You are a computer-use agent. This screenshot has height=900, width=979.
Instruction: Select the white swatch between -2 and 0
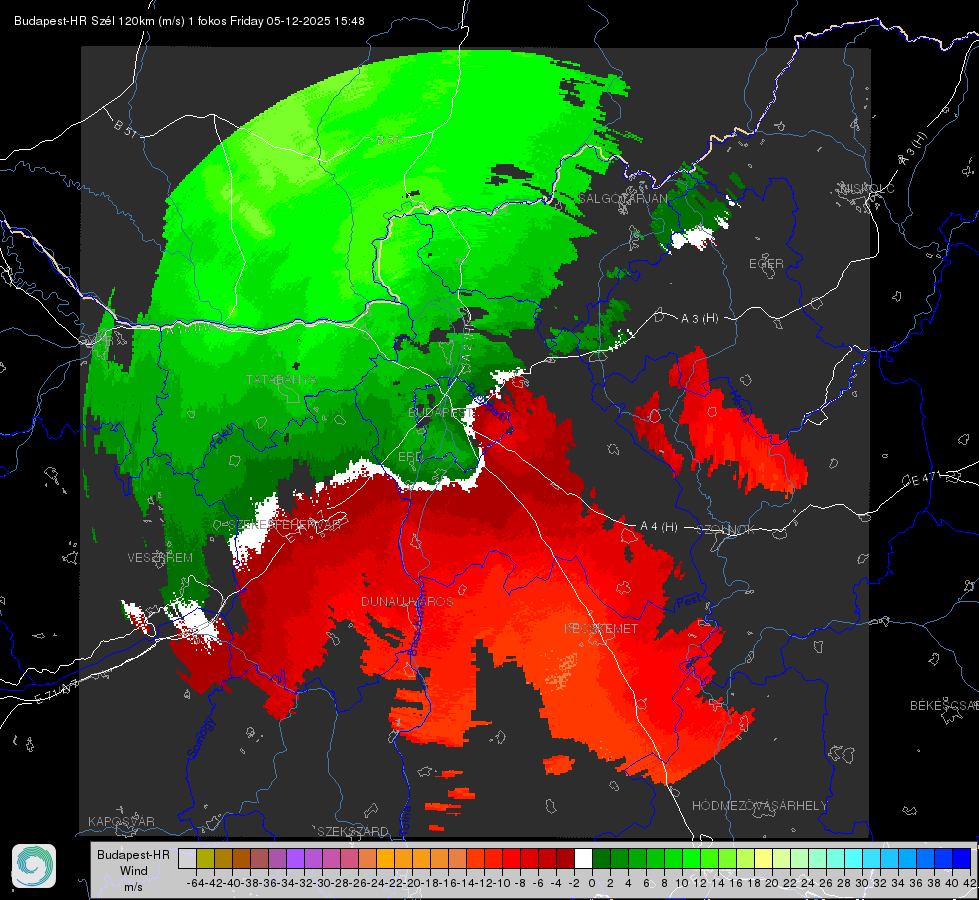tap(583, 859)
